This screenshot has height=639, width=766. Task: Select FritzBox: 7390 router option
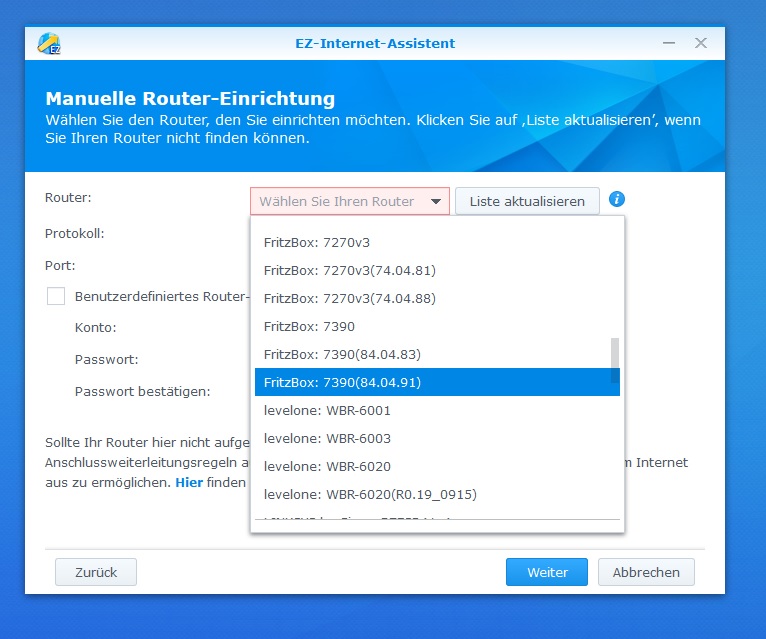[437, 326]
